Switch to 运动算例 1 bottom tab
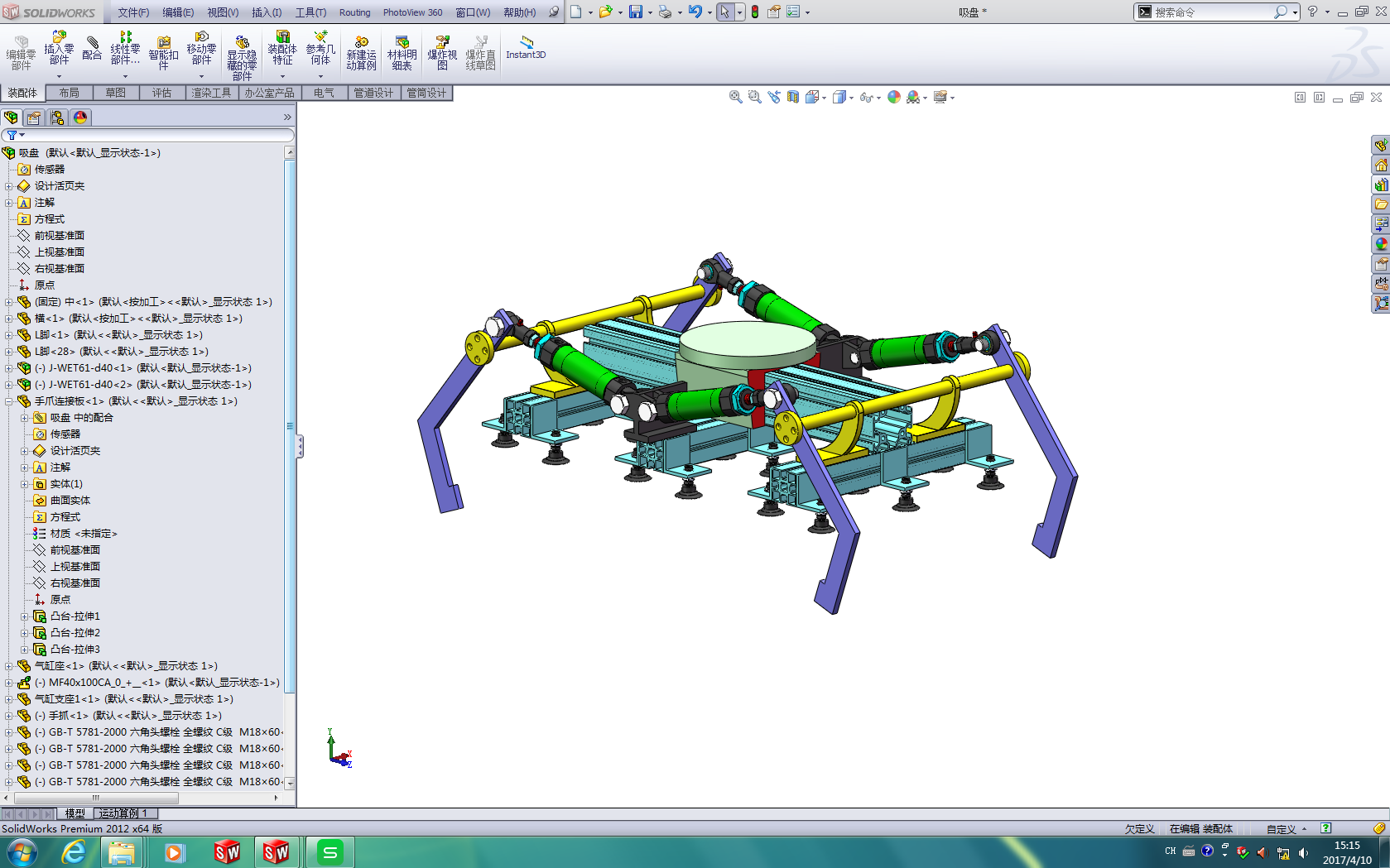This screenshot has width=1390, height=868. click(123, 813)
